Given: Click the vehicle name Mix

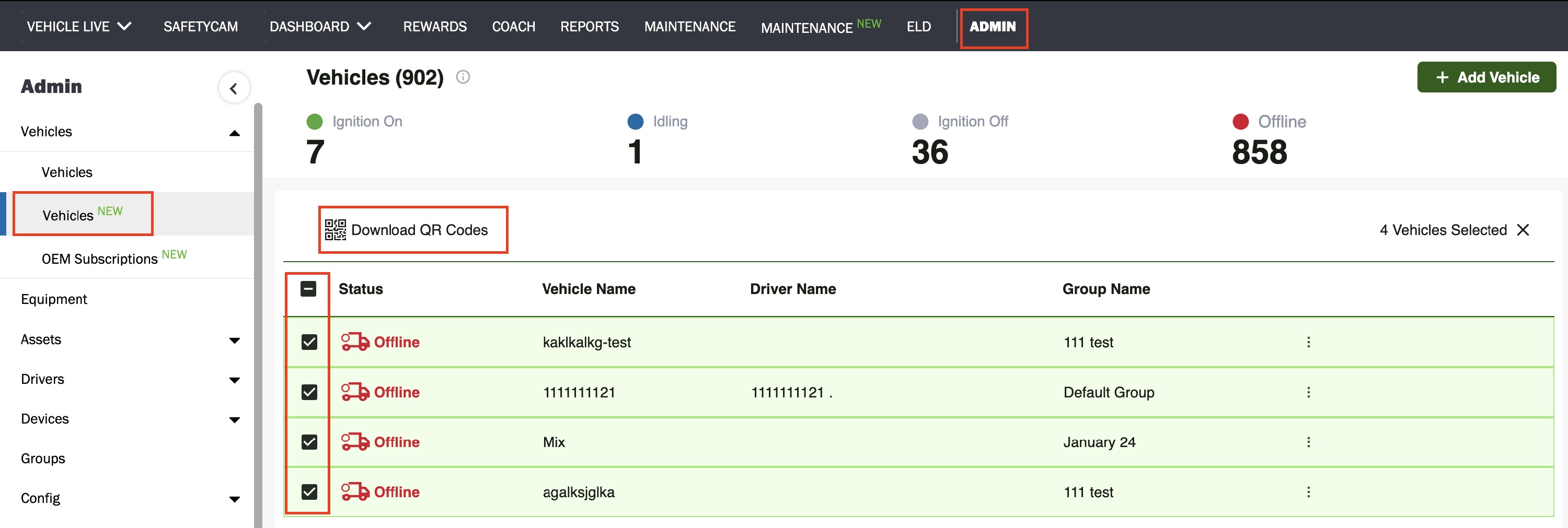Looking at the screenshot, I should pyautogui.click(x=554, y=442).
